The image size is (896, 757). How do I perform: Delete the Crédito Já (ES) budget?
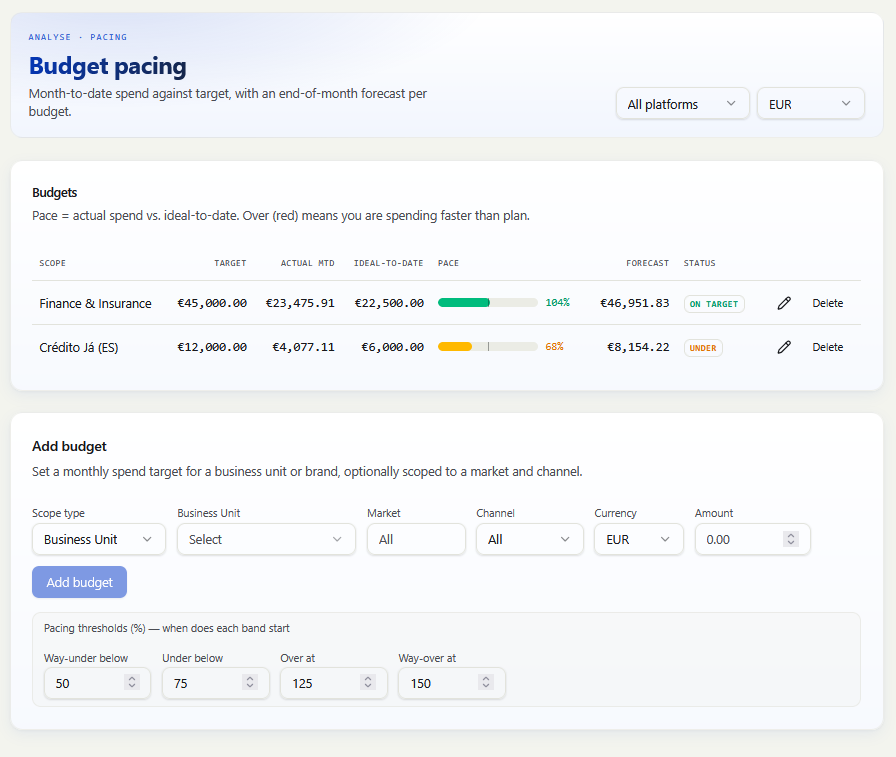coord(827,347)
